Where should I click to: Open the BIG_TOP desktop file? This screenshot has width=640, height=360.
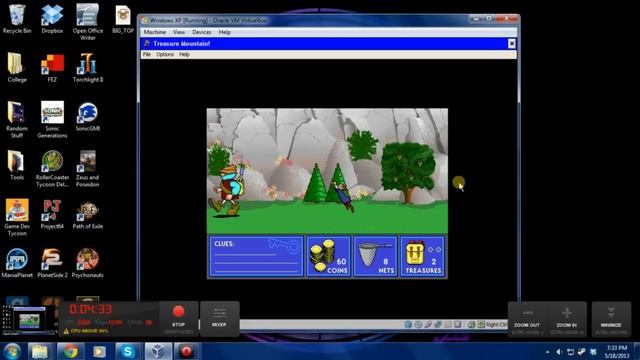[123, 19]
